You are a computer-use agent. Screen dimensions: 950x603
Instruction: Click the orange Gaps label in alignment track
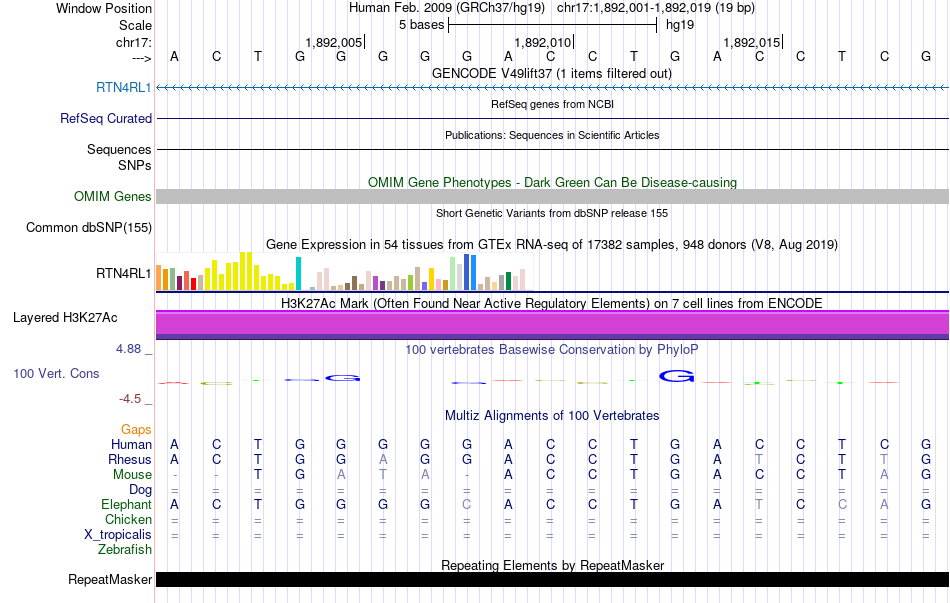click(136, 430)
